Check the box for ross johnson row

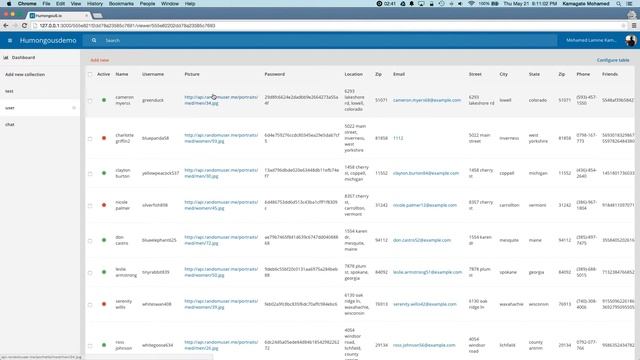[x=90, y=346]
